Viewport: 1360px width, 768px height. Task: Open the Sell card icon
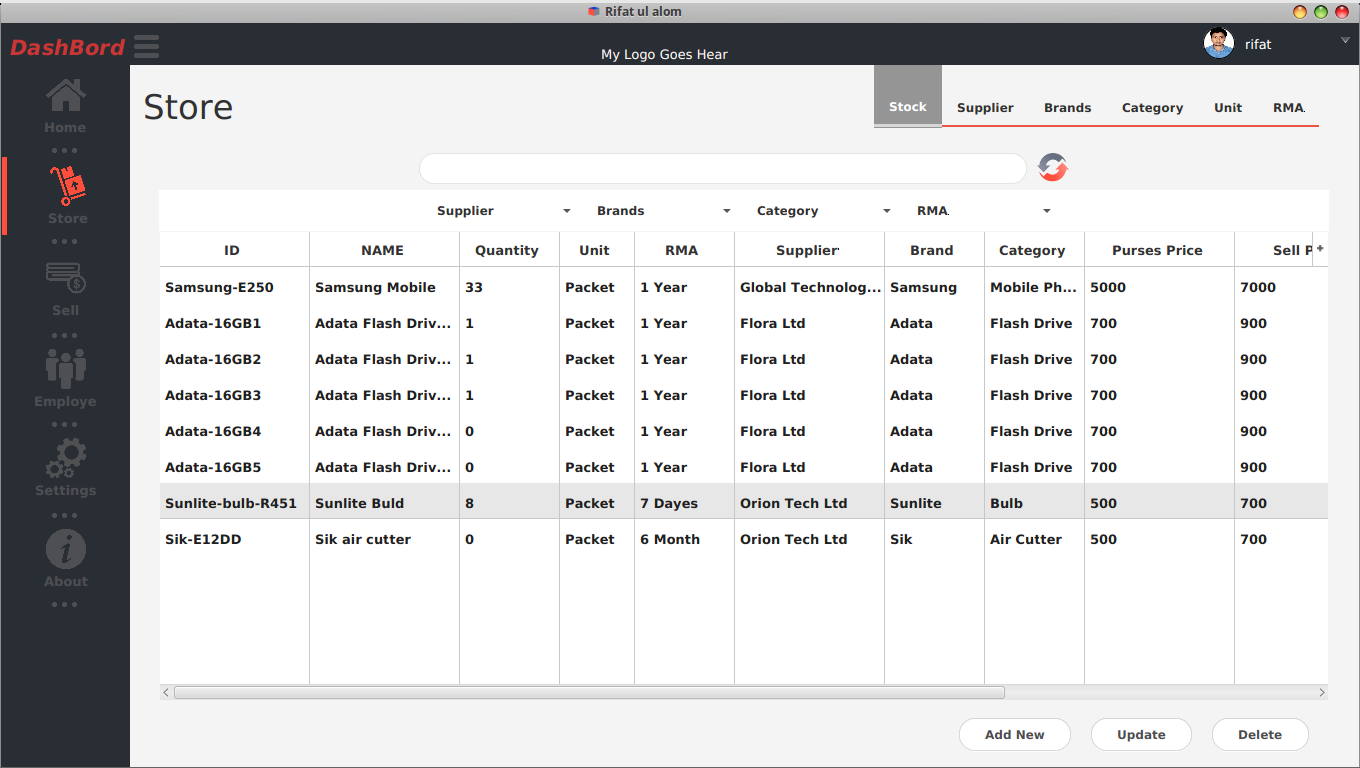tap(66, 277)
